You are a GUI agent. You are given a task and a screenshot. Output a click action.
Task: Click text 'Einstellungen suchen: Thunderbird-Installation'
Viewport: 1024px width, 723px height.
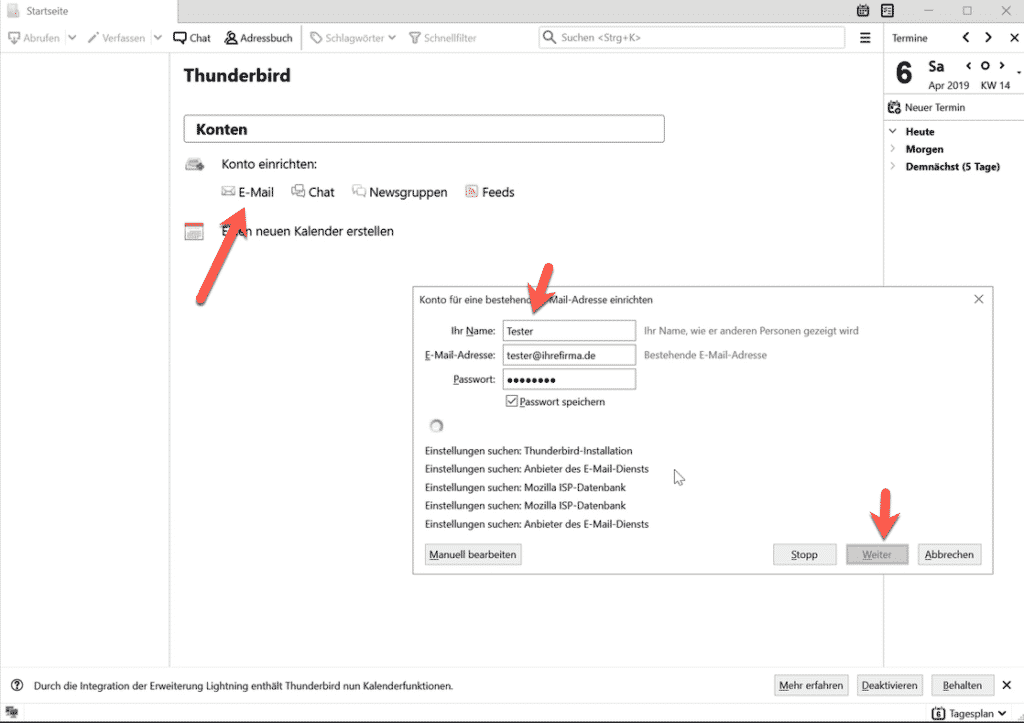(x=528, y=451)
